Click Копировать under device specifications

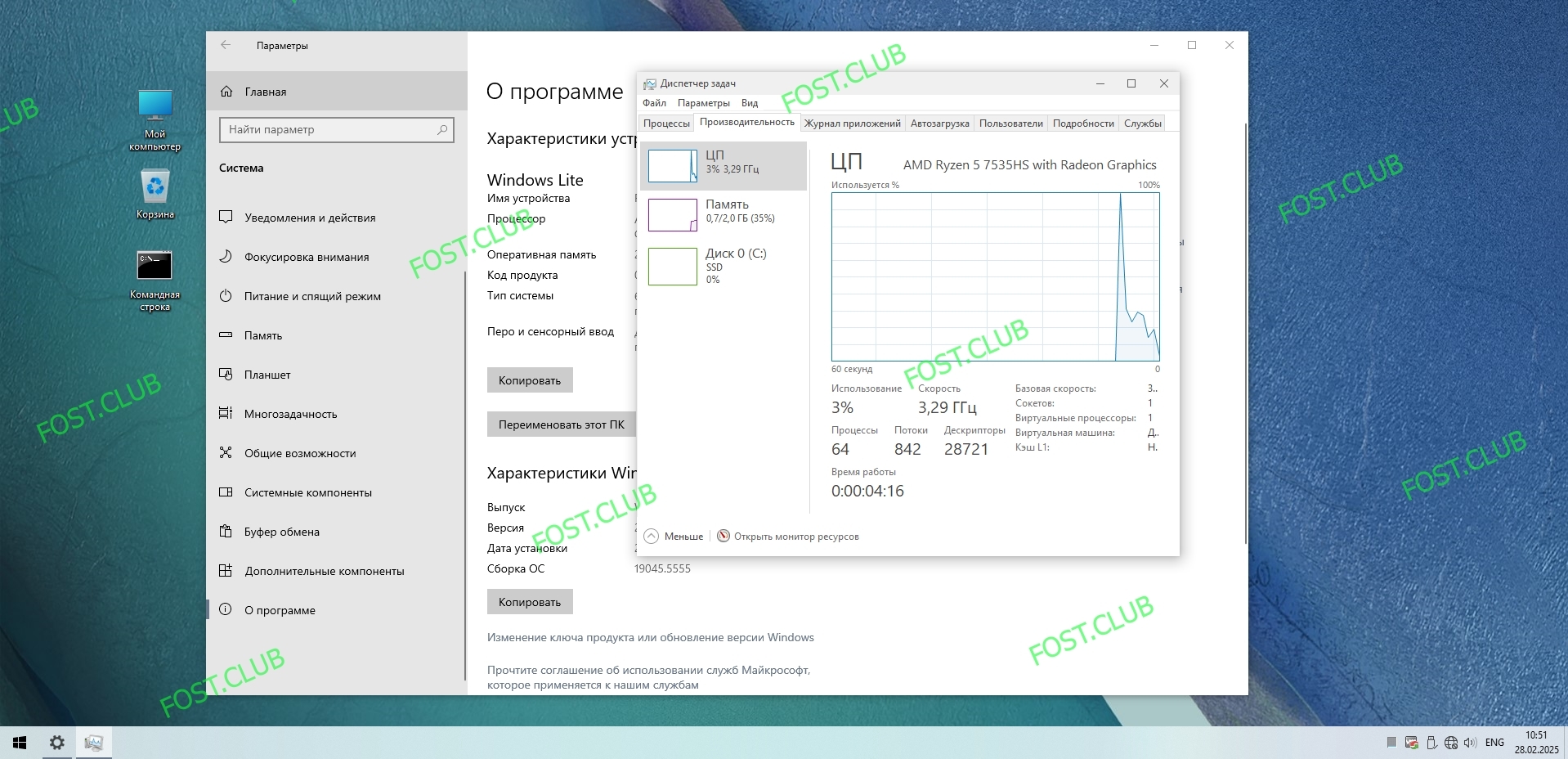click(x=530, y=380)
